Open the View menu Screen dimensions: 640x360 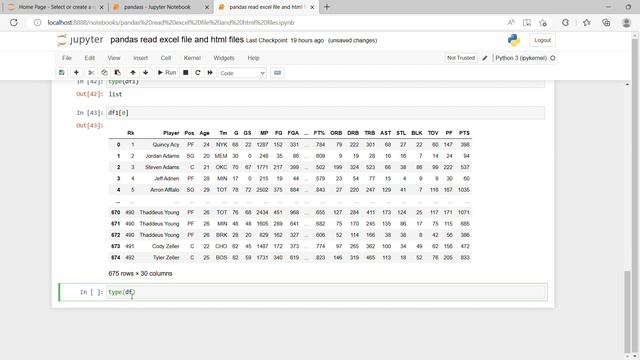pyautogui.click(x=114, y=58)
